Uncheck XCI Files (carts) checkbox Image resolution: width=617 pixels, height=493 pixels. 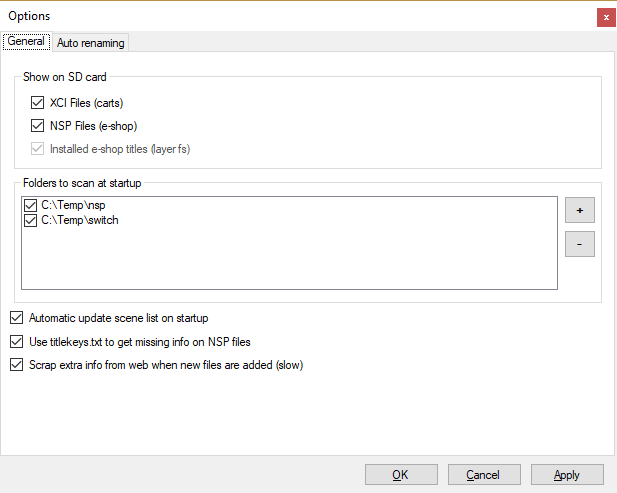coord(38,102)
